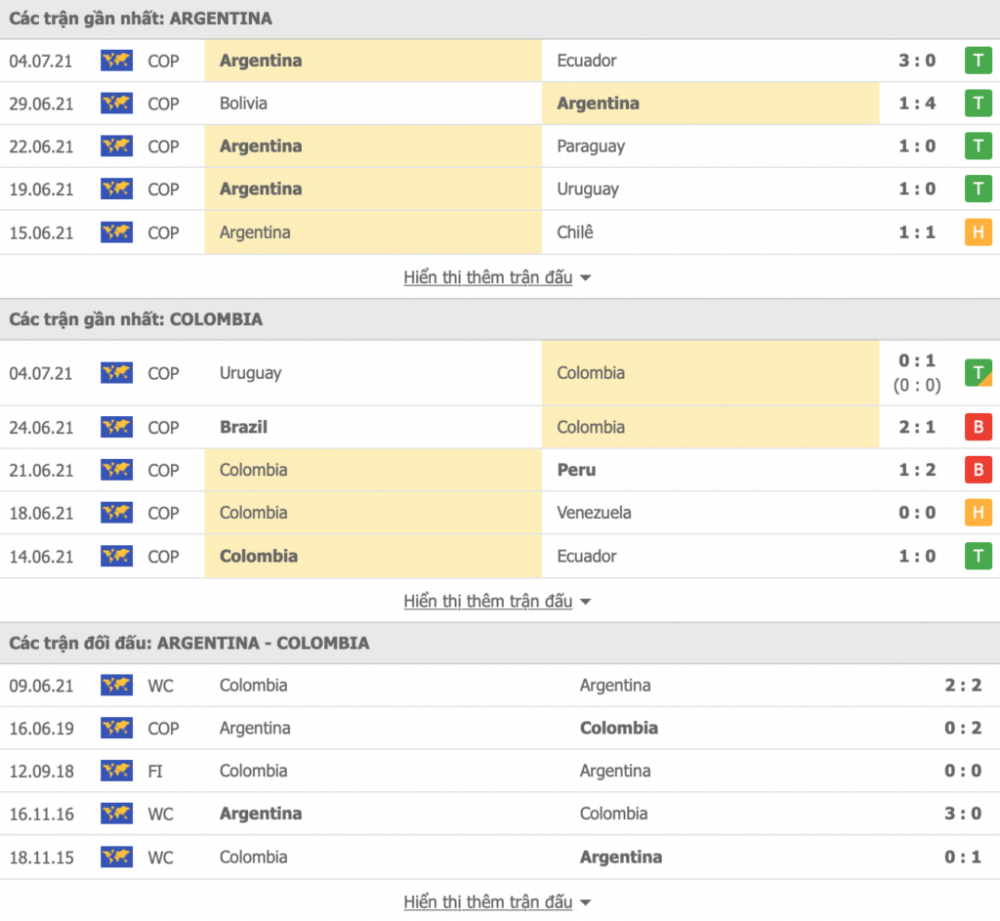Click the world flag icon on 09.06.21 row
1000x921 pixels.
(117, 686)
